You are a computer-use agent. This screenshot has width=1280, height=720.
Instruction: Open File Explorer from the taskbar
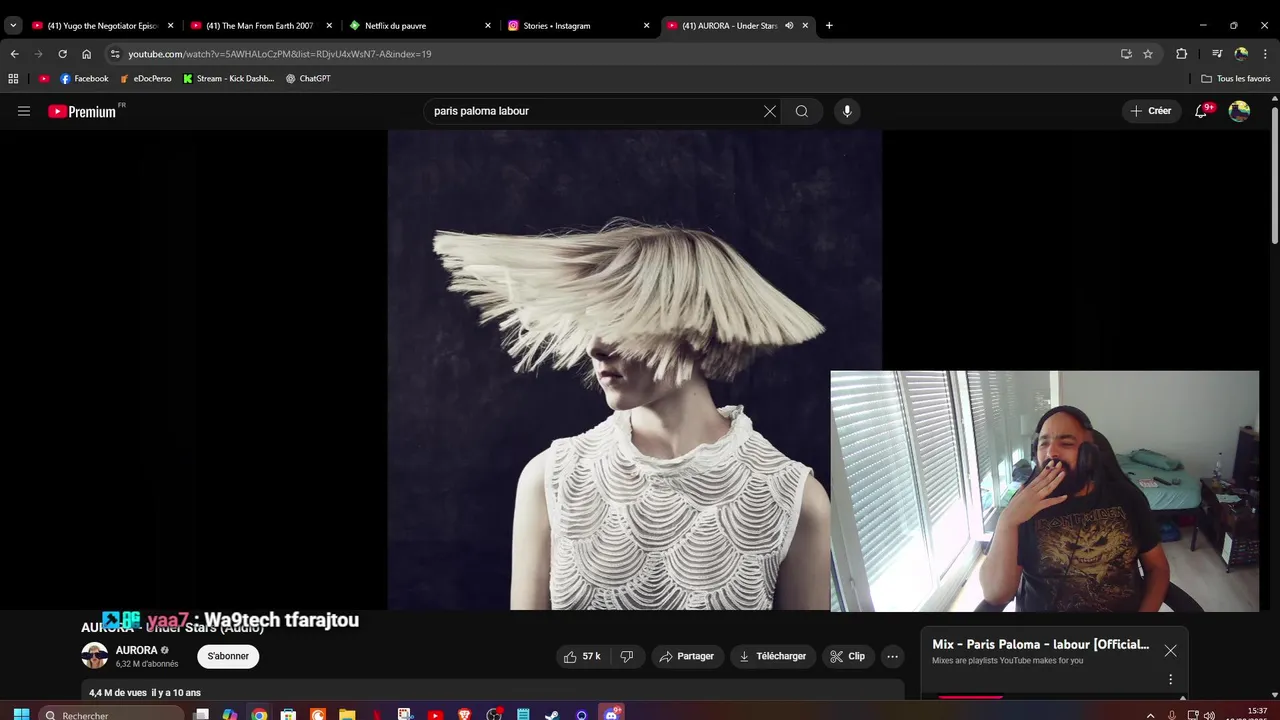[347, 714]
